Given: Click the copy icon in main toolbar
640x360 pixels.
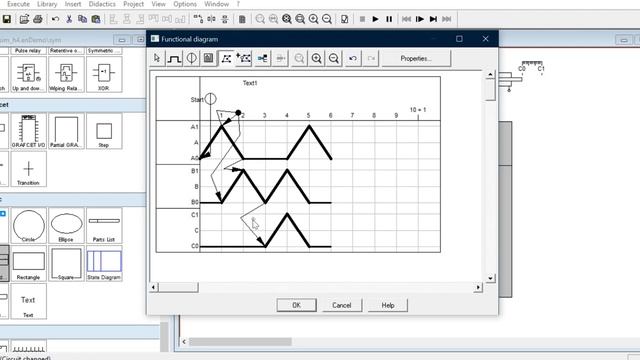Looking at the screenshot, I should click(x=82, y=19).
